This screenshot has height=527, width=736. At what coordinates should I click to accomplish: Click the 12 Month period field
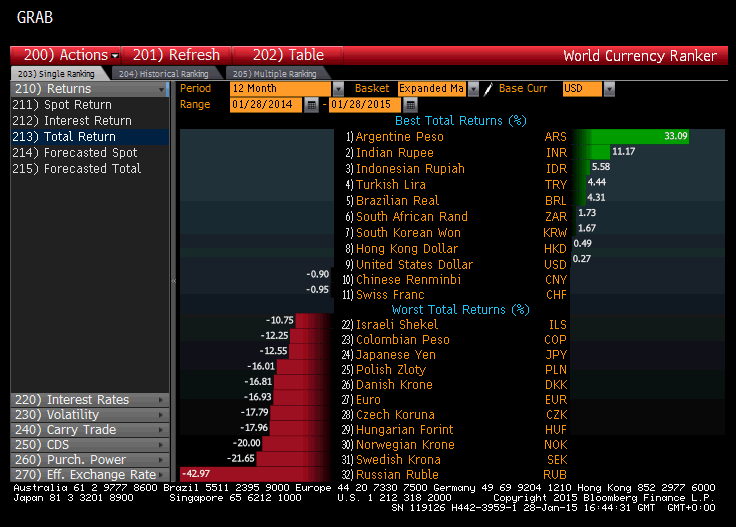tap(281, 89)
